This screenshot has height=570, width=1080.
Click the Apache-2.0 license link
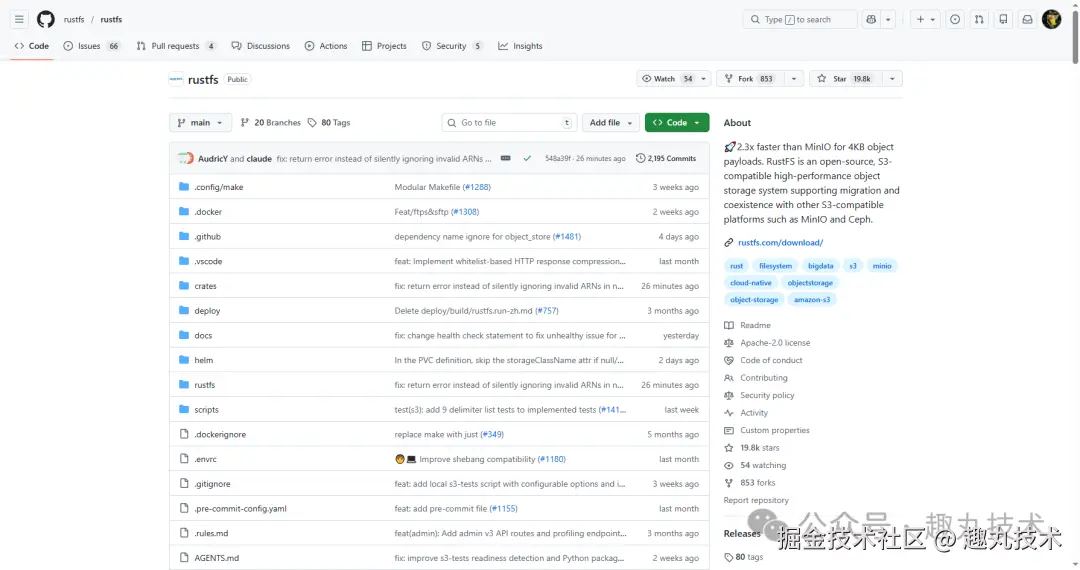tap(775, 342)
